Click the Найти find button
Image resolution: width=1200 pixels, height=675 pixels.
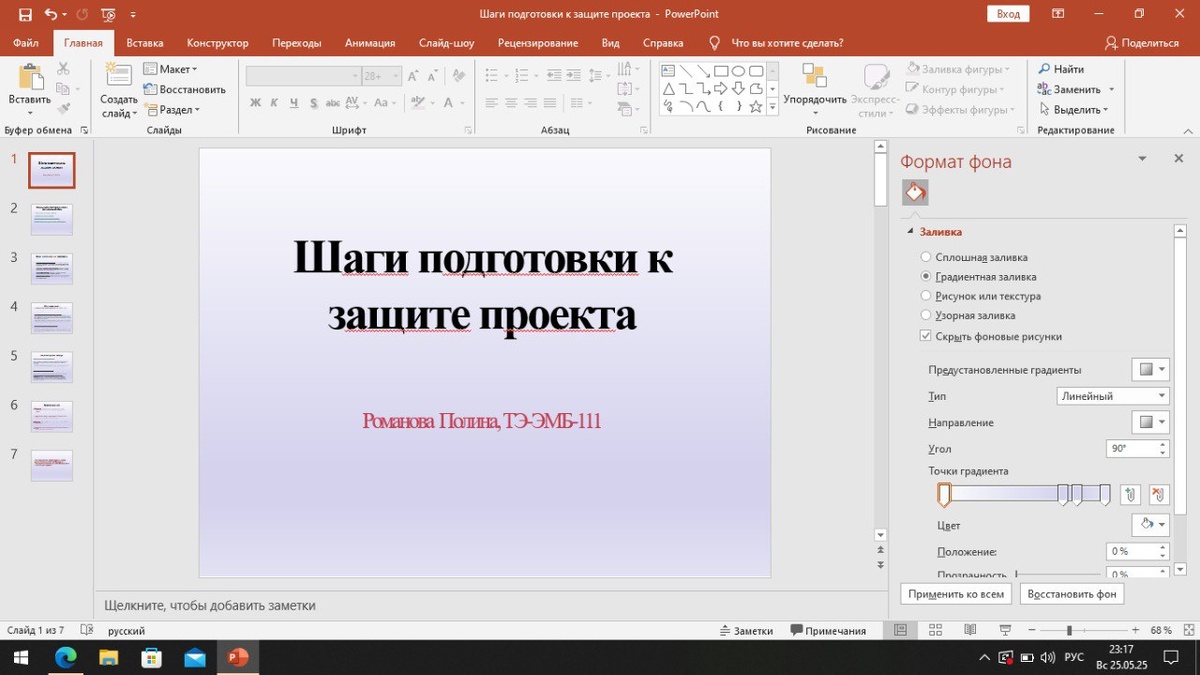point(1061,69)
